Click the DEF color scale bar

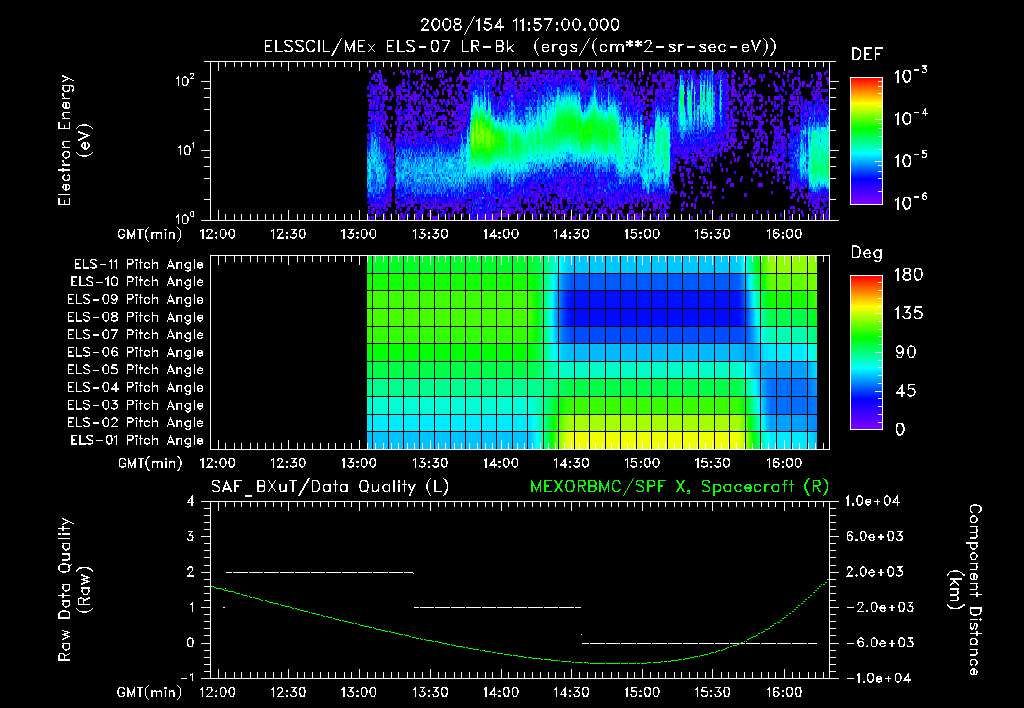[x=866, y=140]
